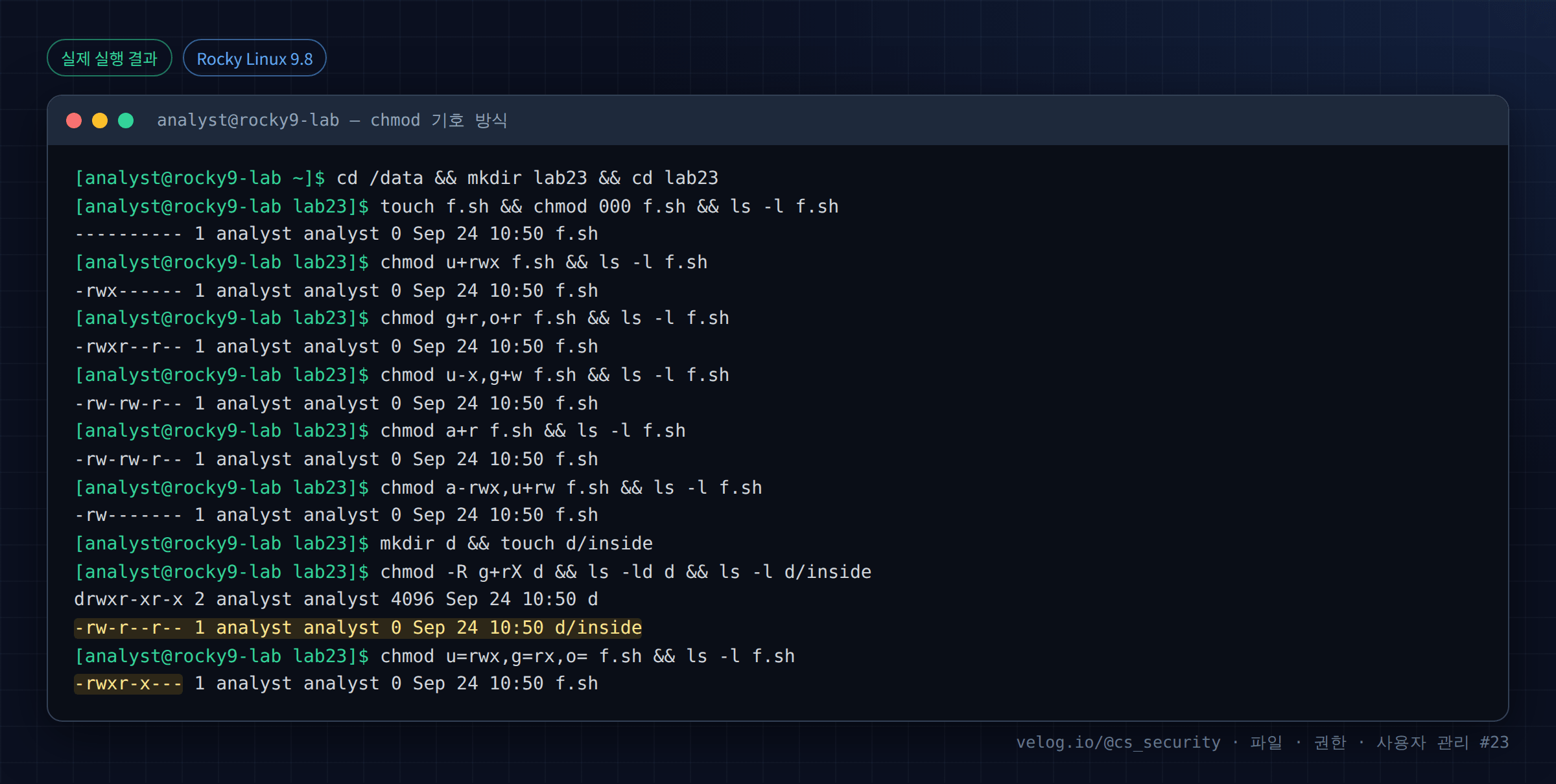The image size is (1556, 784).
Task: Click the highlighted permission string '-rwxr-x---'
Action: [x=128, y=684]
